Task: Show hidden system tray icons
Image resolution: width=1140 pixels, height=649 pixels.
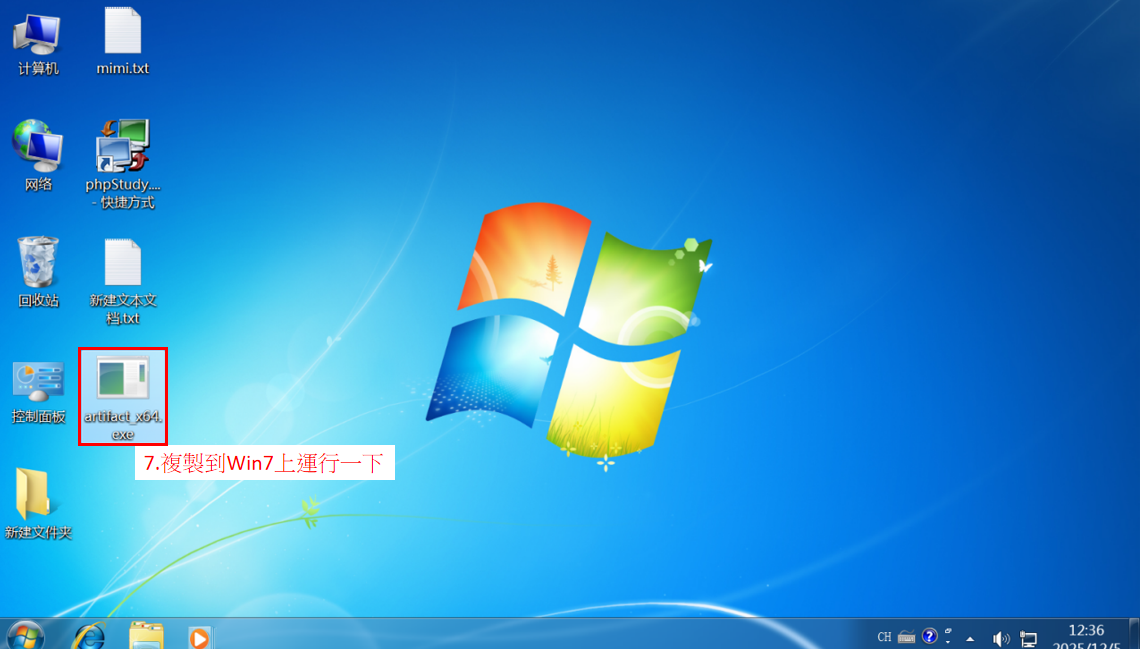Action: [970, 639]
